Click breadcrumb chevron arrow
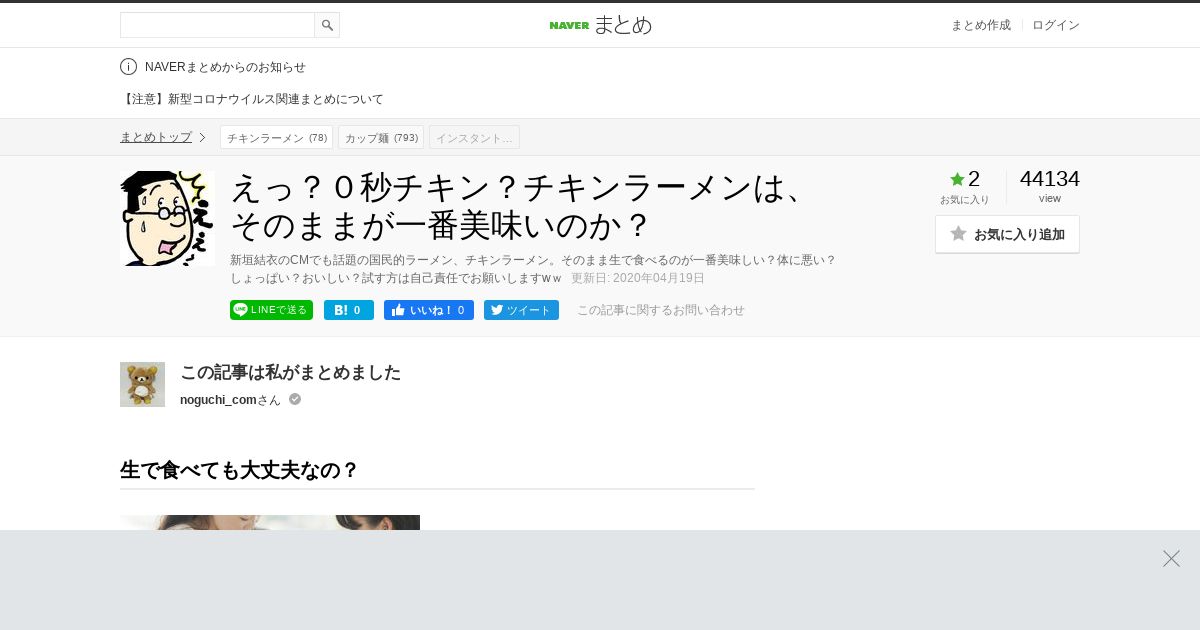Viewport: 1200px width, 630px height. [x=202, y=137]
